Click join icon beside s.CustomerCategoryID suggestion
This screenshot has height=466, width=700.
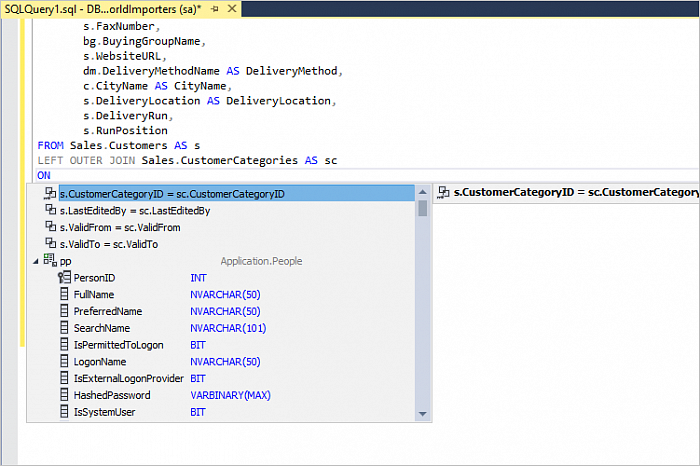click(50, 194)
